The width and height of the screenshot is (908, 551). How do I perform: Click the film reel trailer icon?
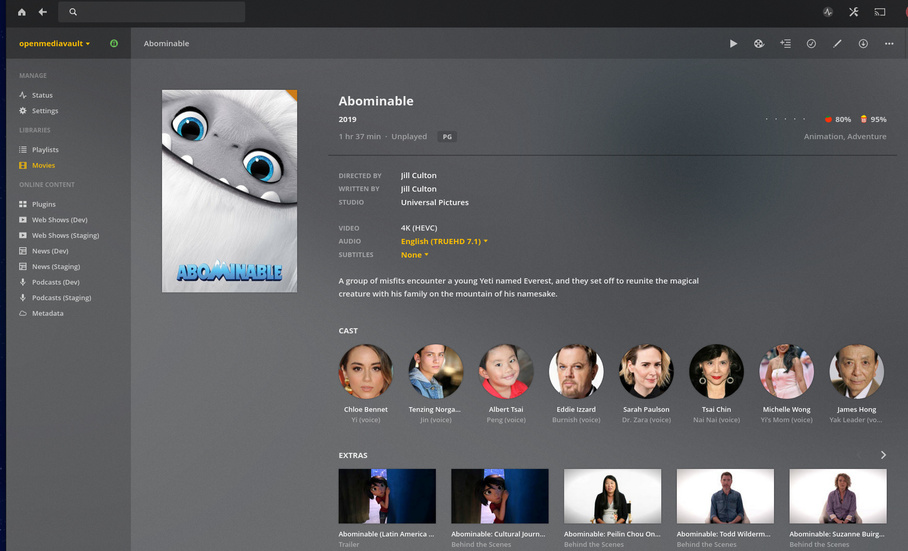click(759, 43)
